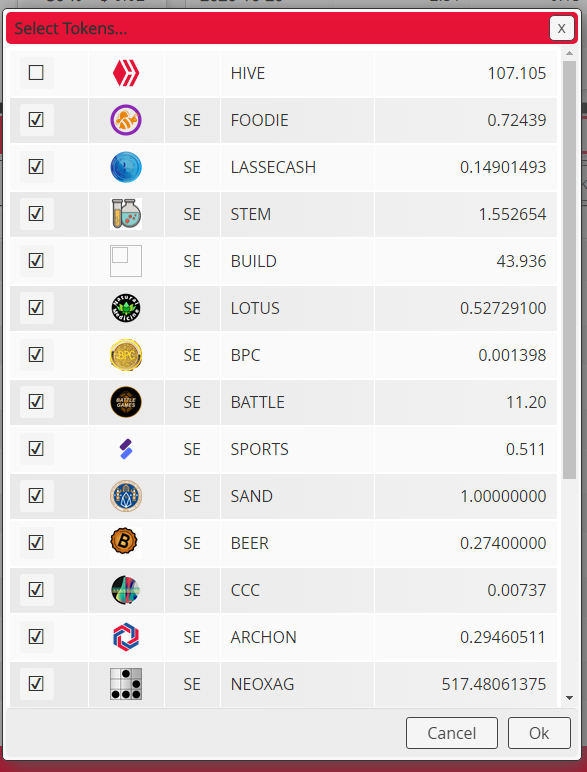This screenshot has width=587, height=772.
Task: Click the FOODIE bee token icon
Action: [126, 120]
